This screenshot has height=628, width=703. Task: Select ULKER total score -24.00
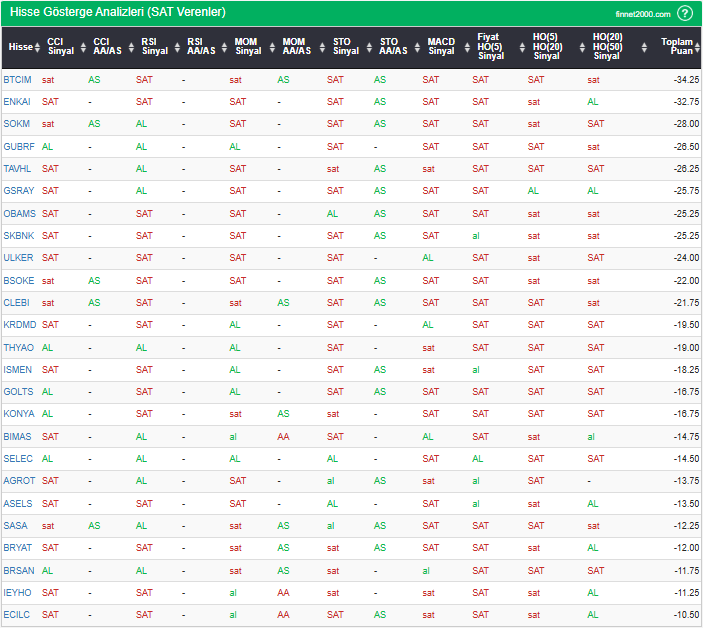pos(686,258)
